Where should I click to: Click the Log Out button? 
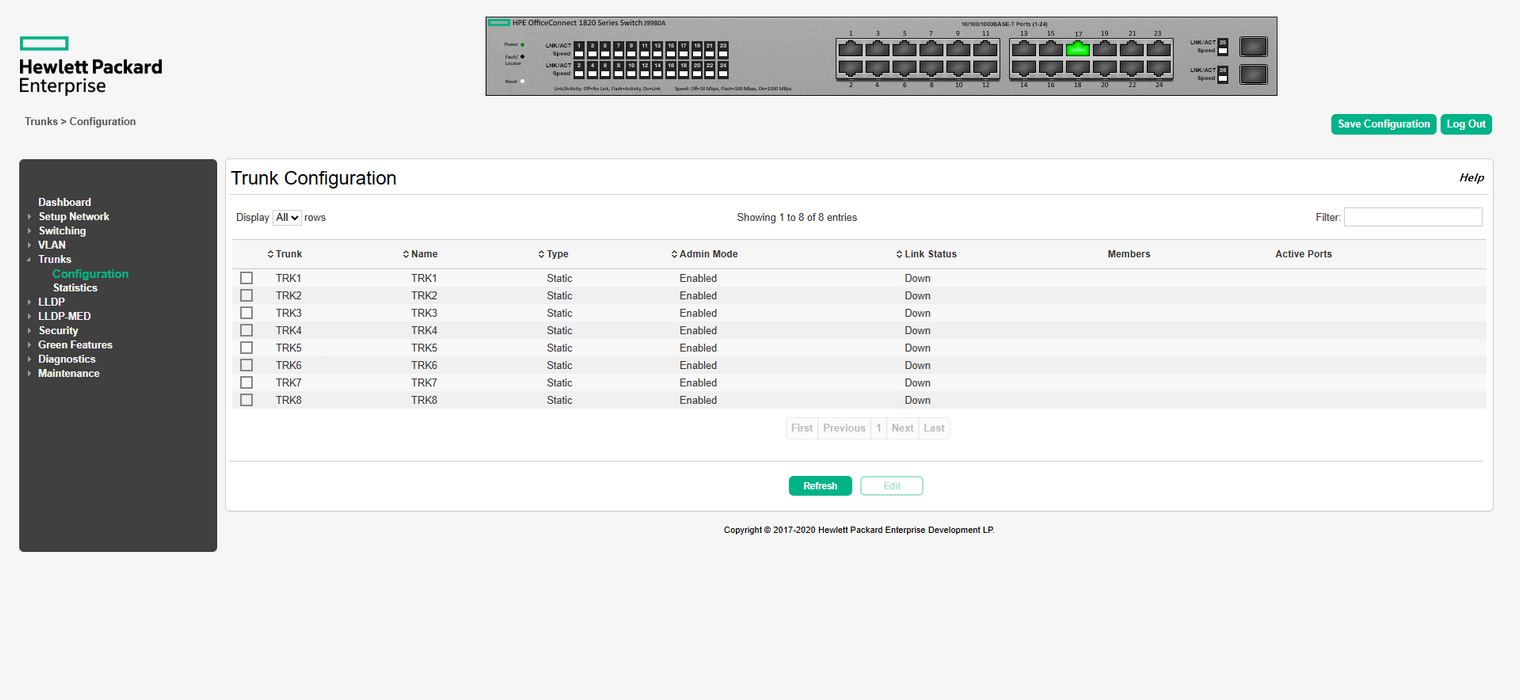[1466, 124]
